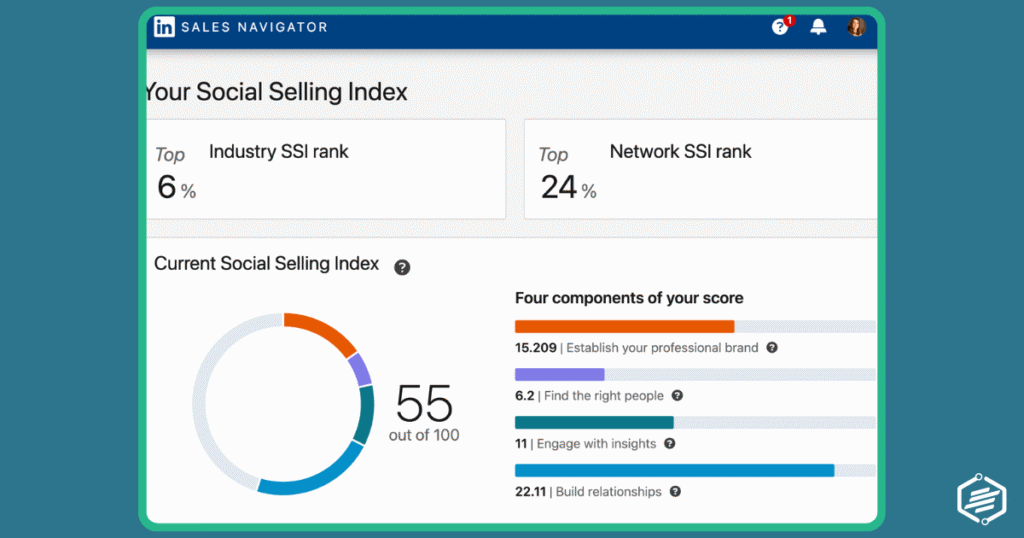The image size is (1024, 538).
Task: Click the orange segment of the donut chart
Action: (322, 331)
